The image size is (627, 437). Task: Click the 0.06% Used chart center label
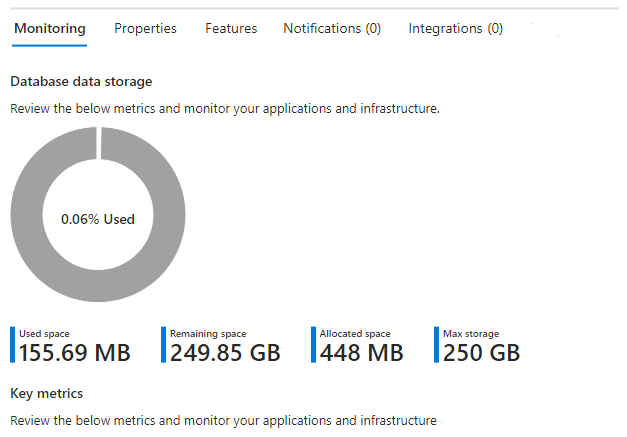(x=98, y=219)
